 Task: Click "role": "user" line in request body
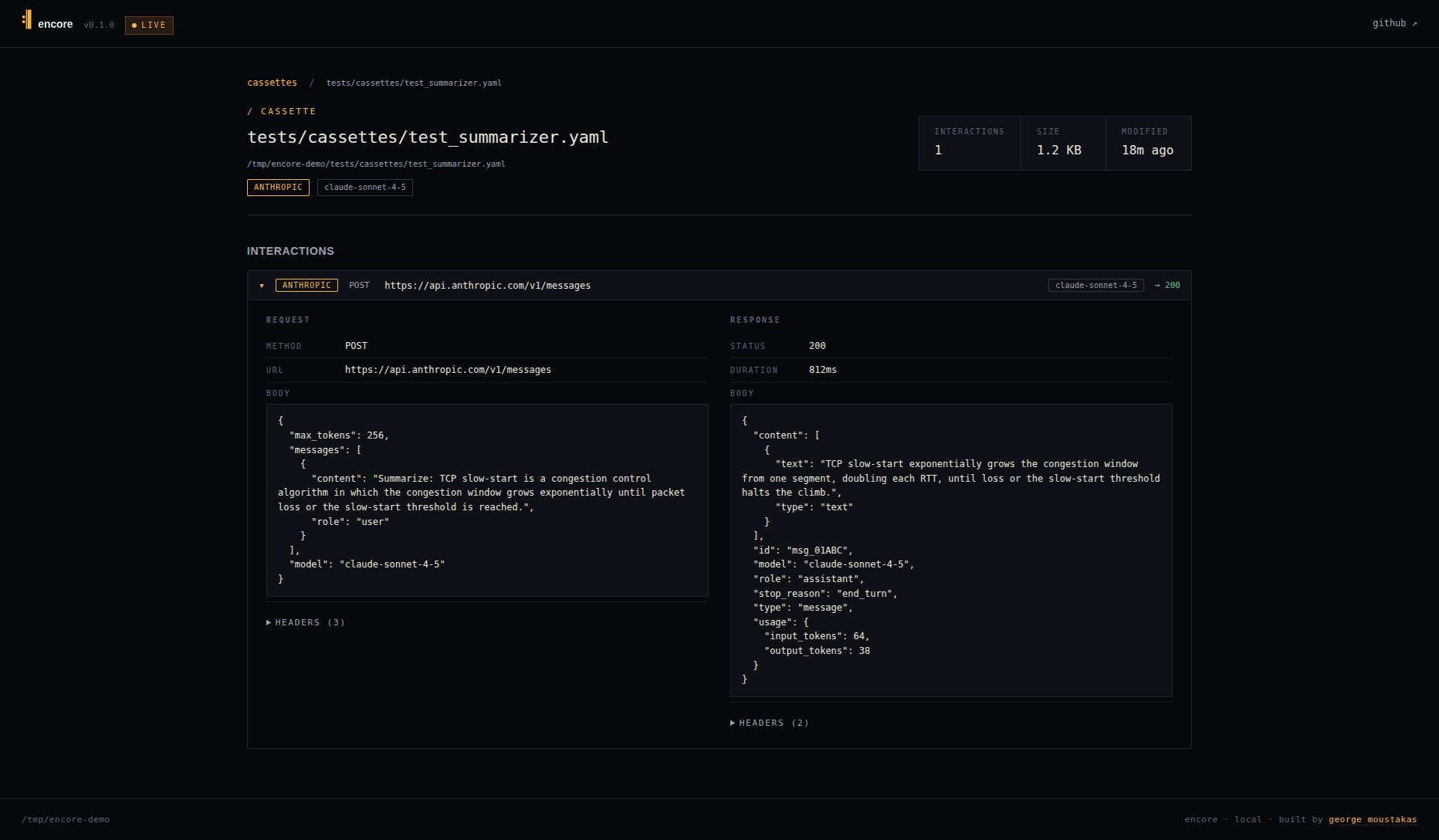[x=350, y=522]
